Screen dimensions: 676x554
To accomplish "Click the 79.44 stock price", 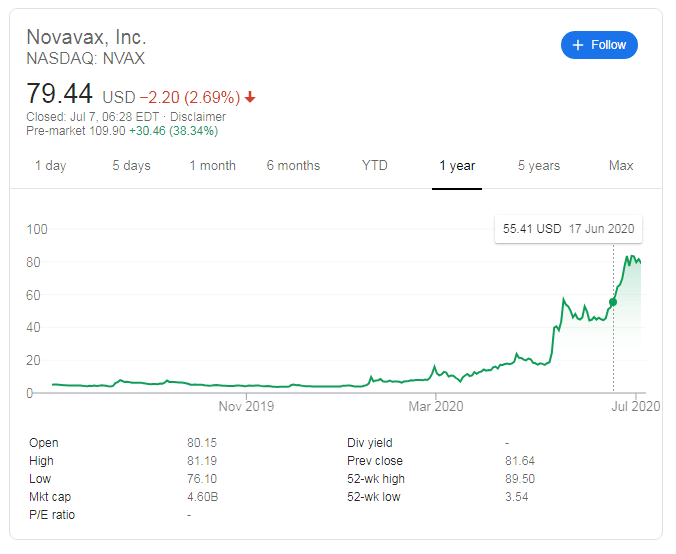I will [x=59, y=95].
